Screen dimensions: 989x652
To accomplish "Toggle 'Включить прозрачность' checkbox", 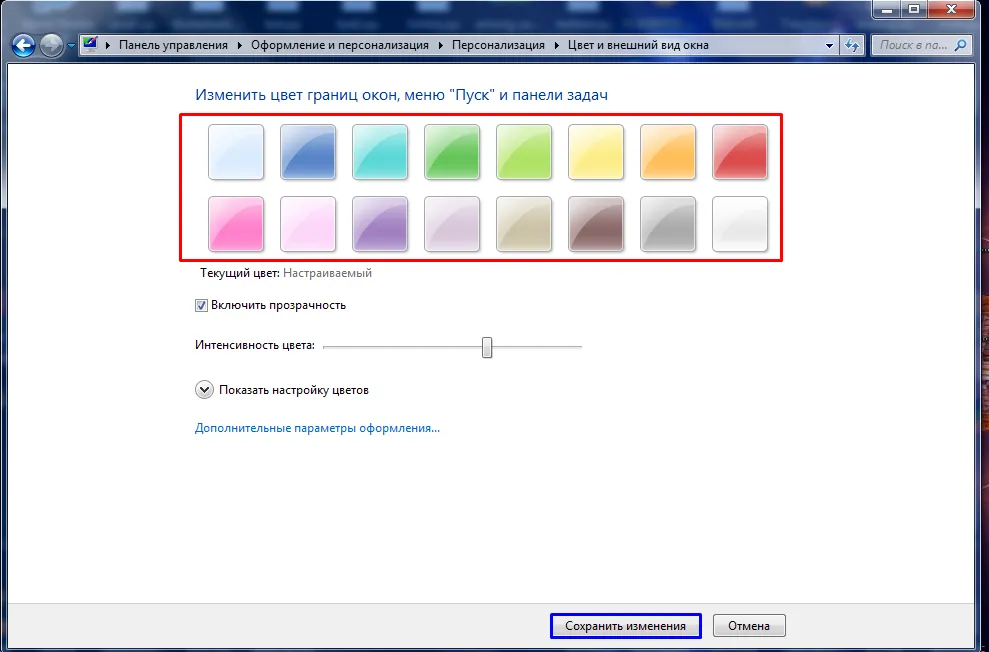I will click(201, 305).
